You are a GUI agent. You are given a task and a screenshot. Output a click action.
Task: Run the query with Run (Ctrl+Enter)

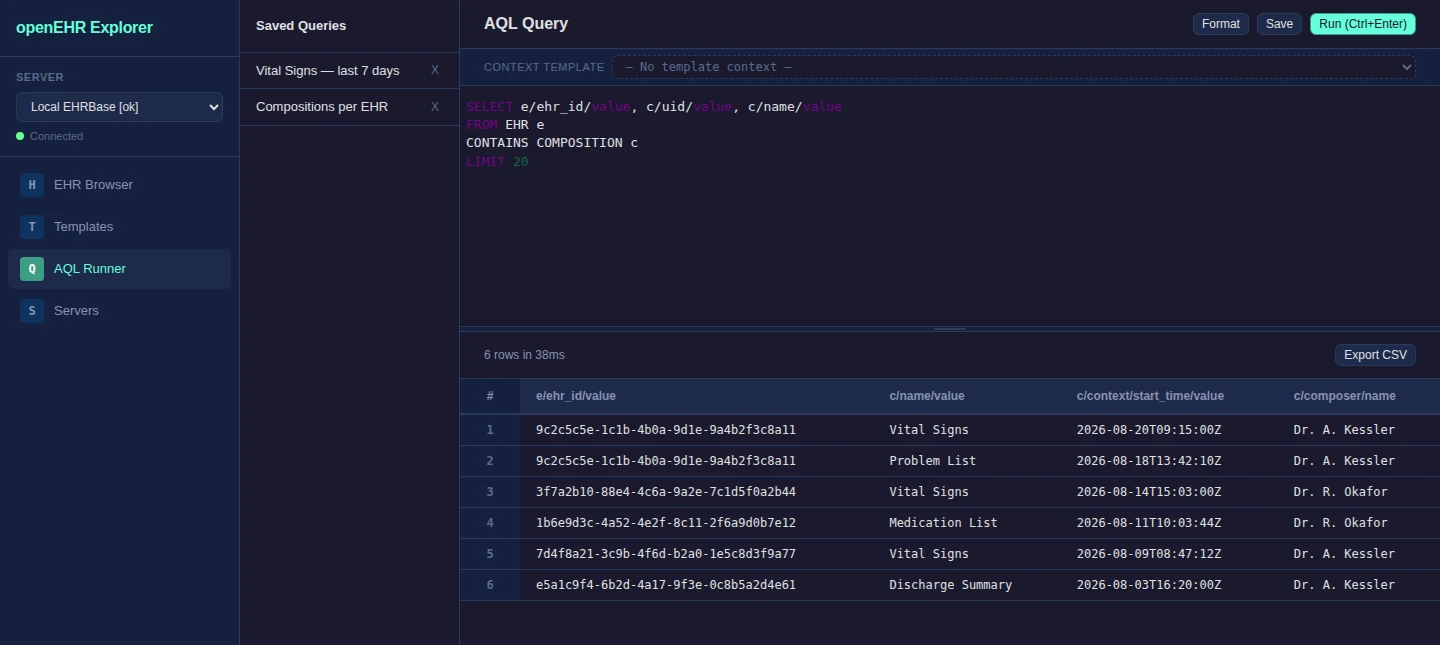click(x=1363, y=24)
